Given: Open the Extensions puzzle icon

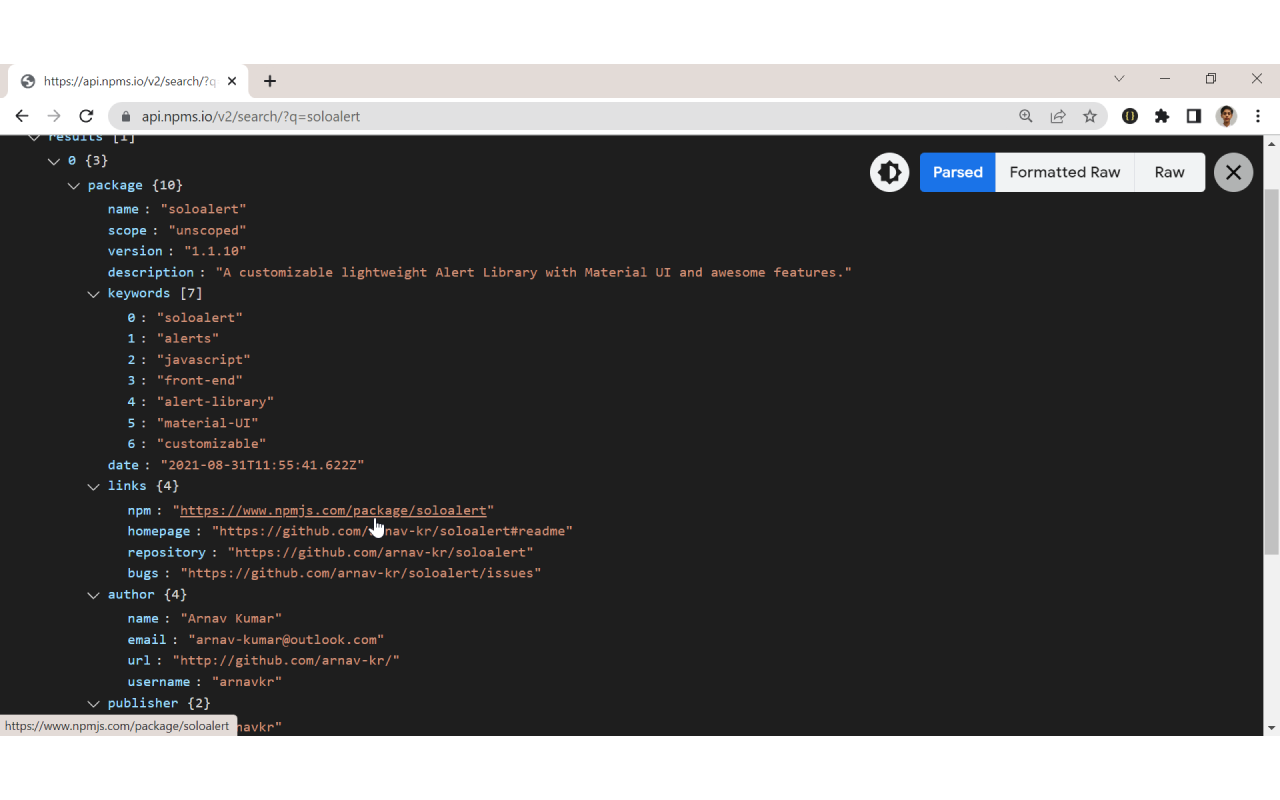Looking at the screenshot, I should click(x=1162, y=116).
